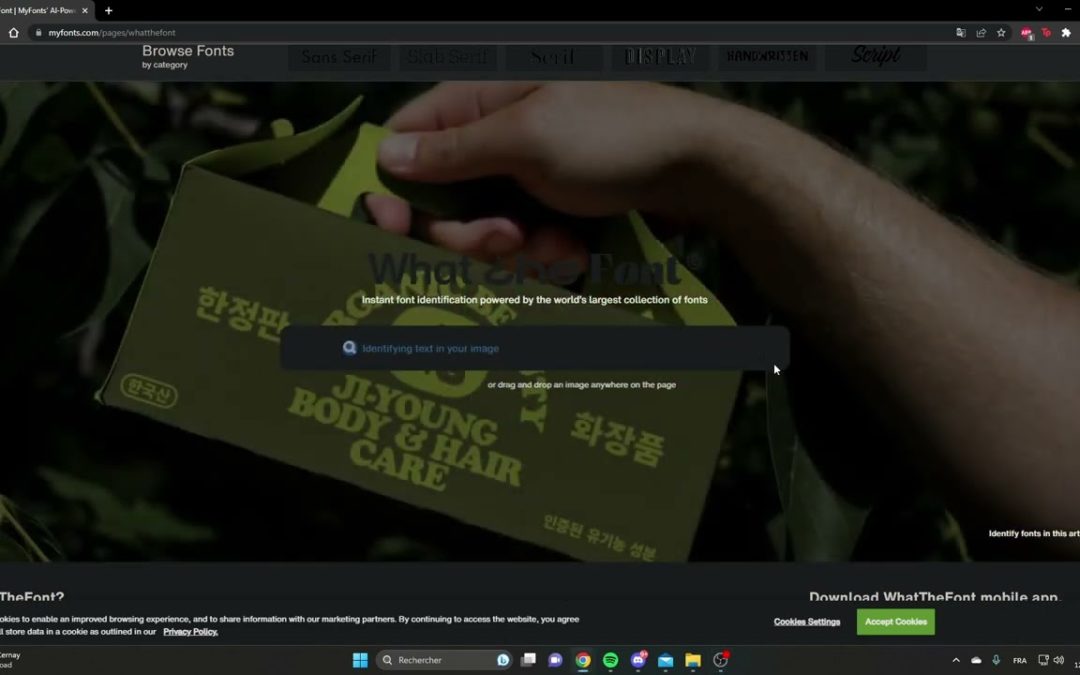Click the OneDrive cloud tray icon
The image size is (1080, 675).
click(x=976, y=660)
